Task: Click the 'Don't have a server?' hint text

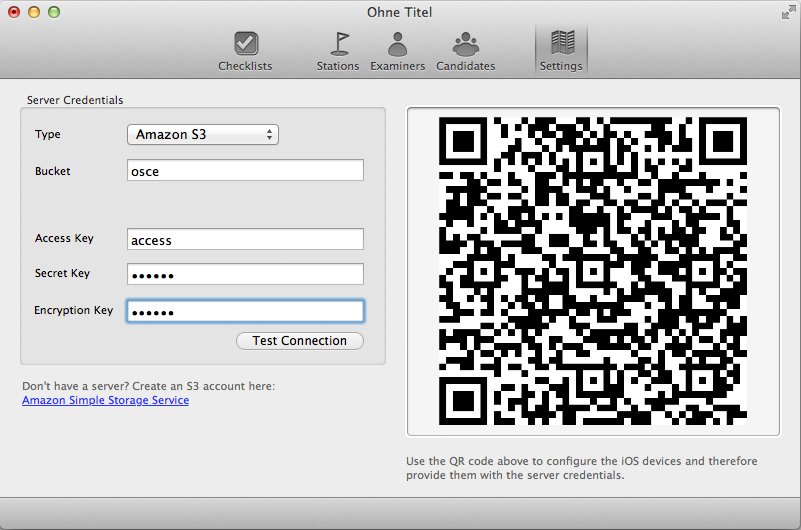Action: [x=149, y=386]
